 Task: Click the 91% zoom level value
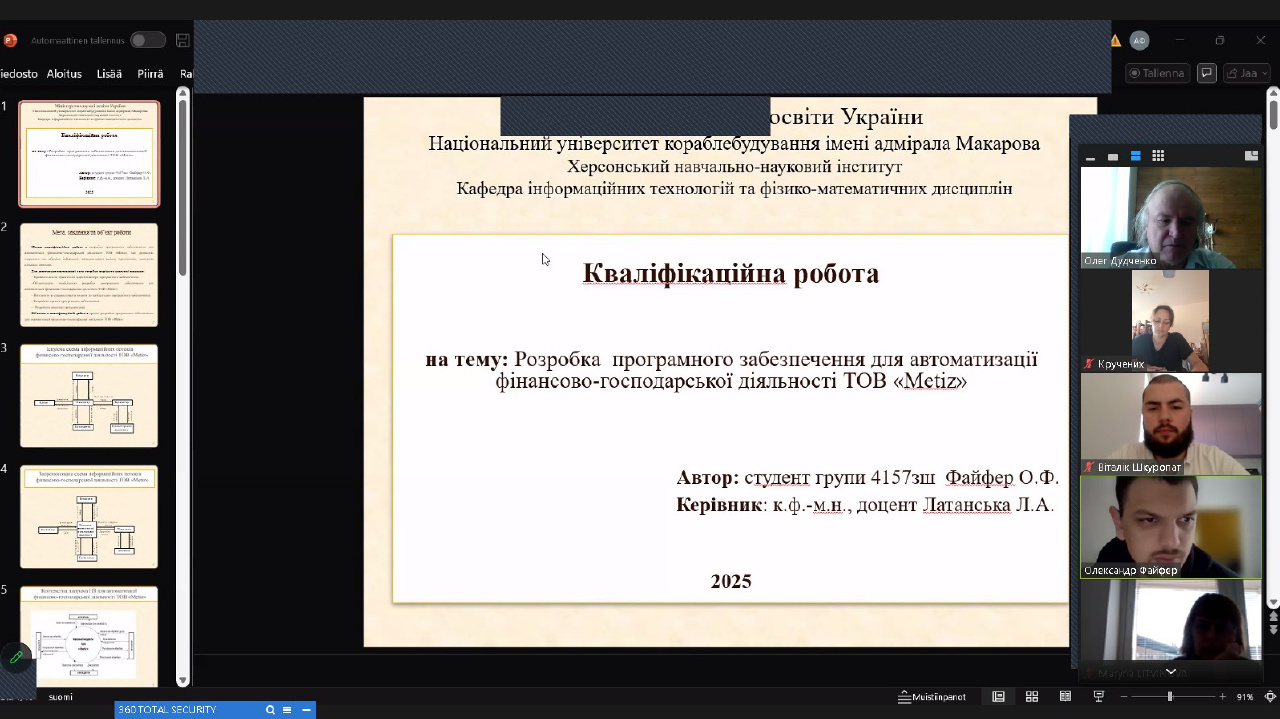pos(1245,696)
